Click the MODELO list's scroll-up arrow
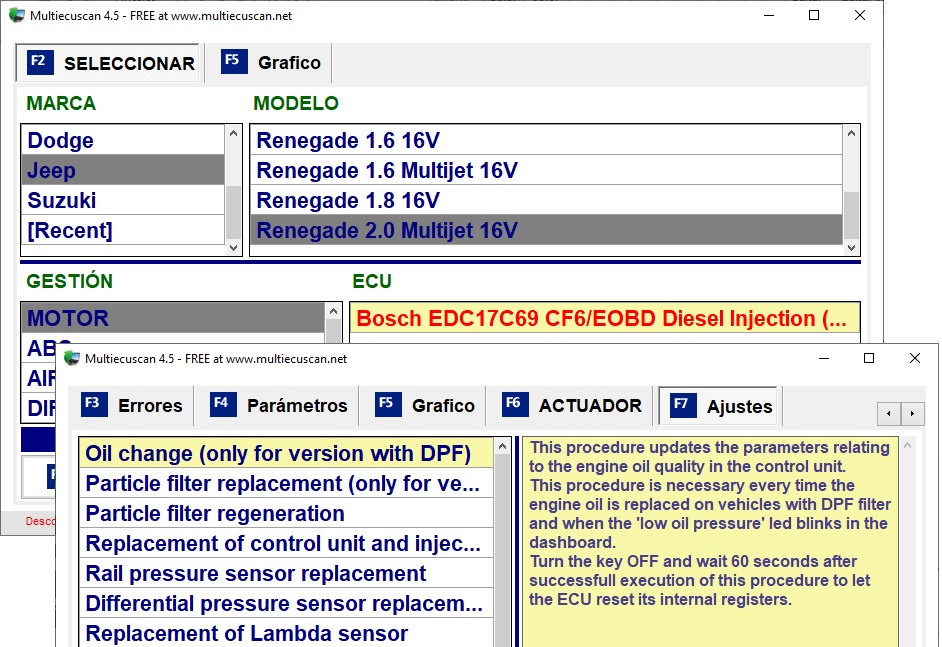This screenshot has height=647, width=942. [851, 133]
